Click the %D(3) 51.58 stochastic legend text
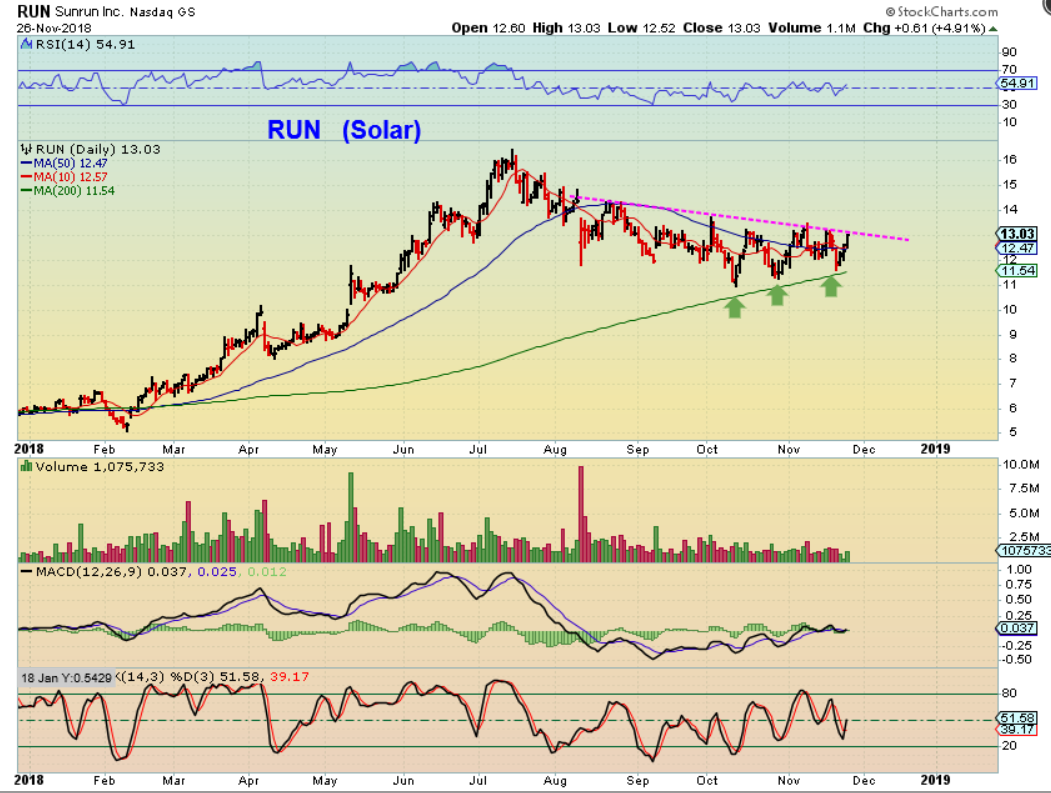 point(213,677)
